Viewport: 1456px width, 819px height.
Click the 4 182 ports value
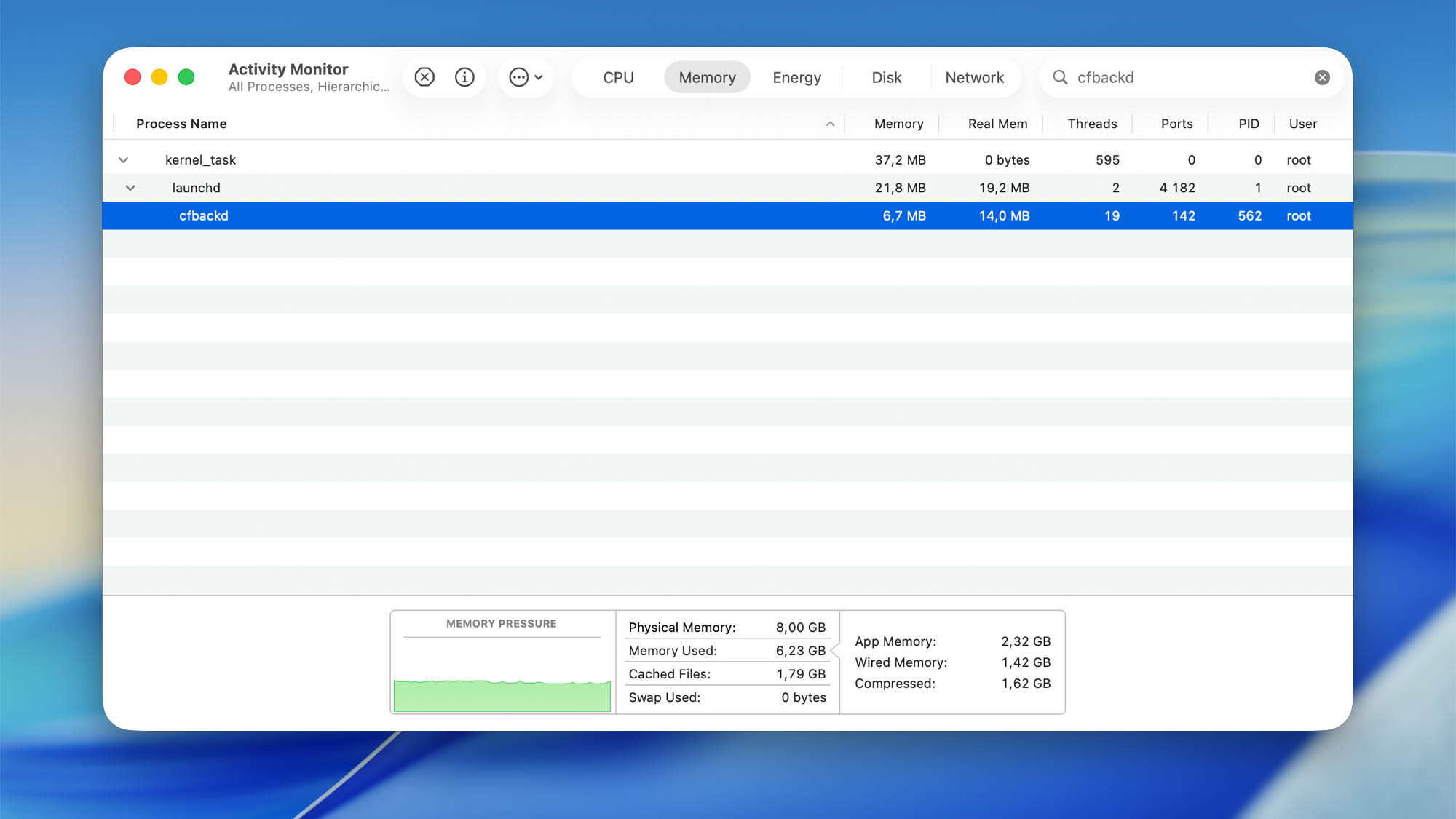1177,188
